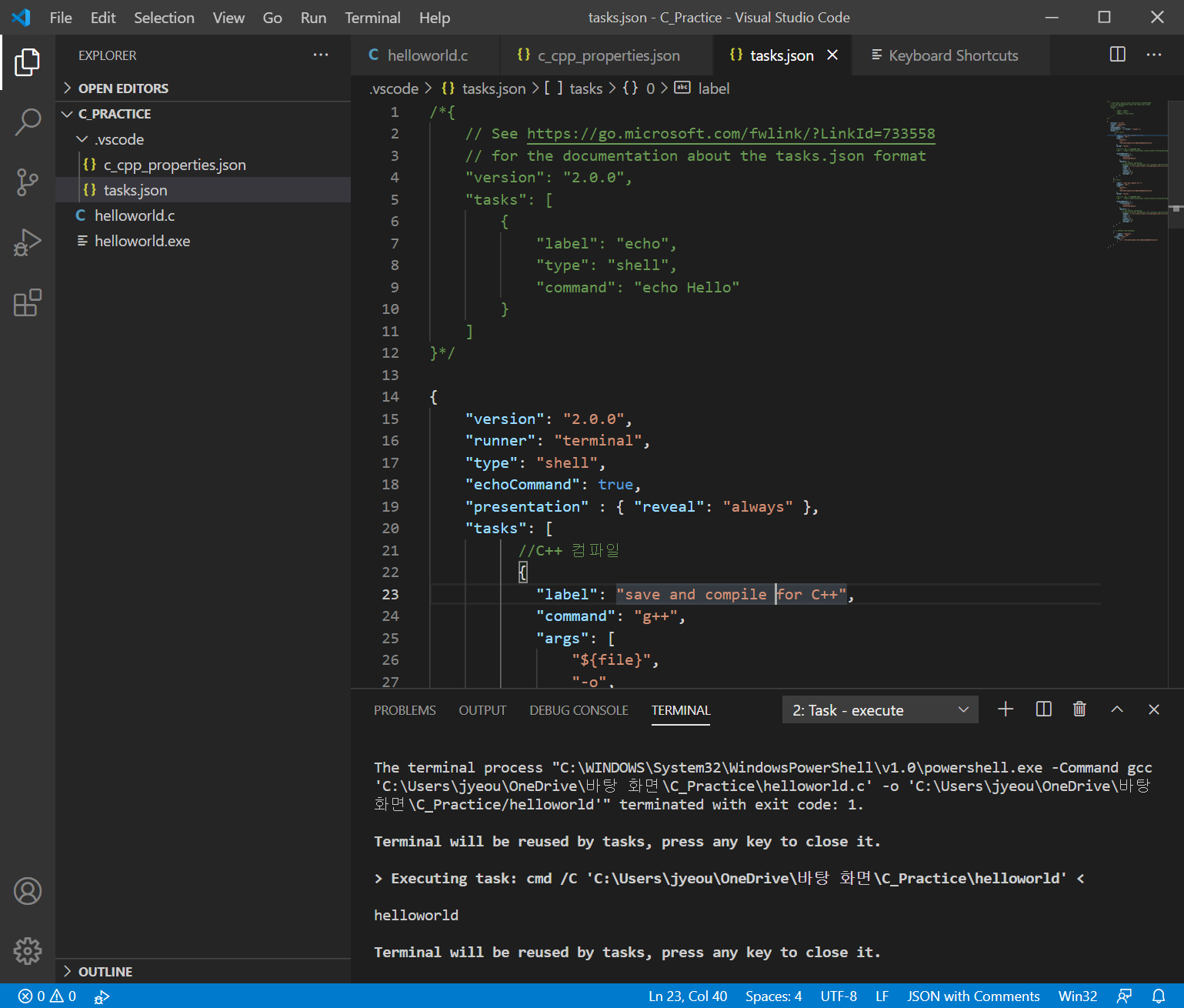Screen dimensions: 1184x1008
Task: Click LF end-of-line selector
Action: tap(882, 996)
